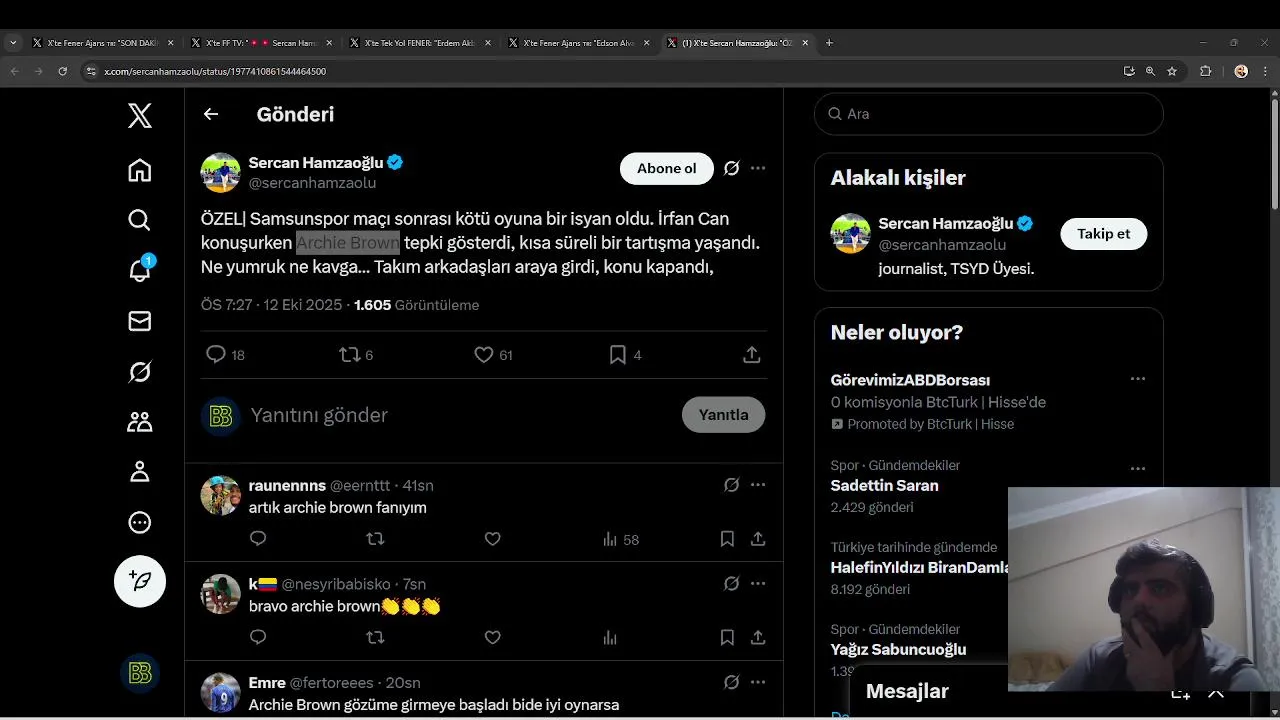Open more menu on nesyribabisko comment
The image size is (1280, 720).
pyautogui.click(x=758, y=583)
